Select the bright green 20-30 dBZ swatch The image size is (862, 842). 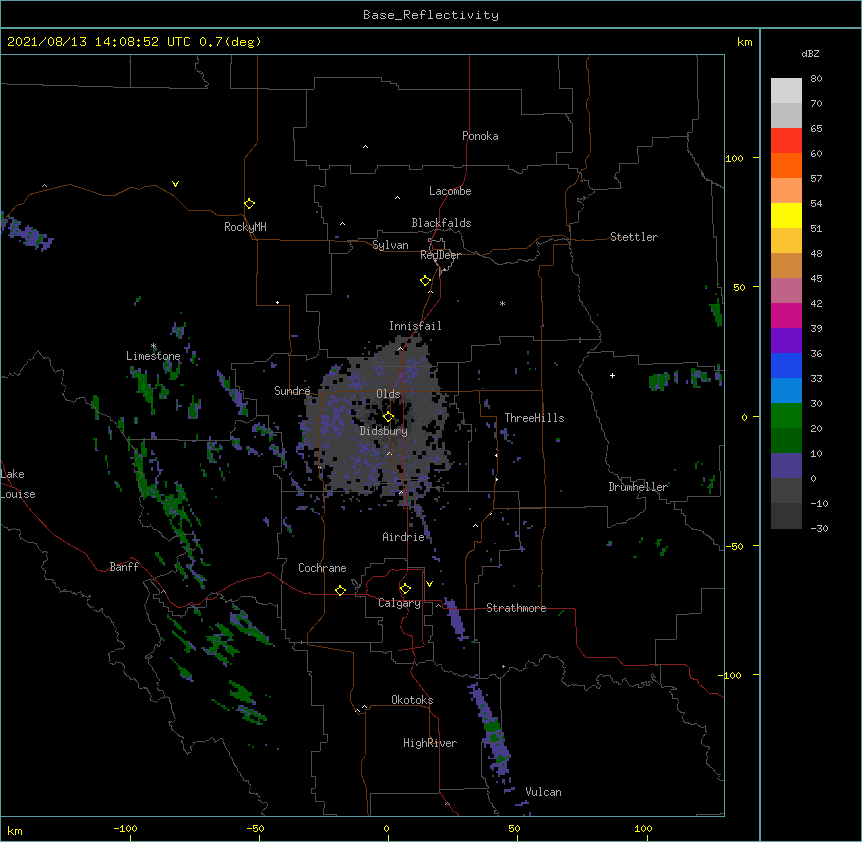(786, 416)
